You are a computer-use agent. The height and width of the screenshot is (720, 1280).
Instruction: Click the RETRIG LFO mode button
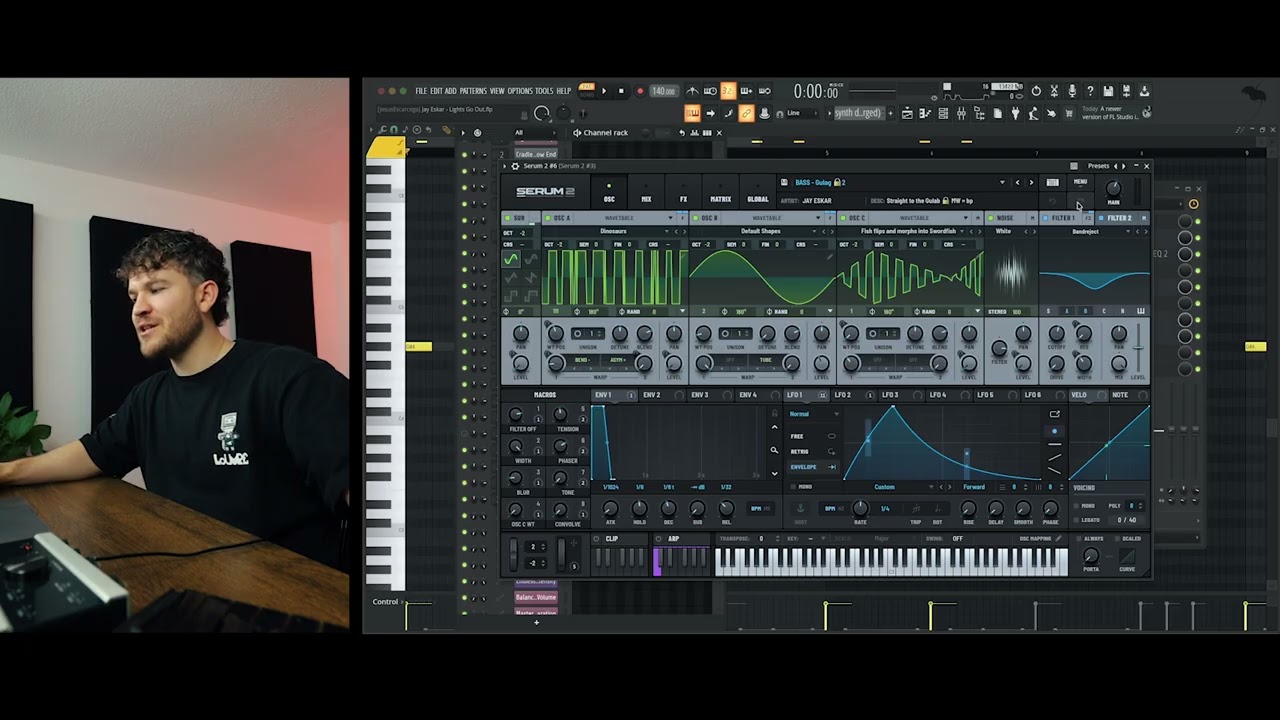[813, 451]
